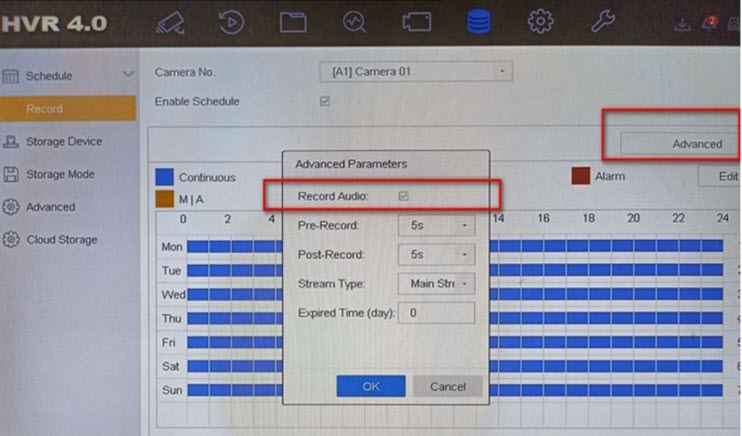742x436 pixels.
Task: Open the camera live view icon
Action: [x=170, y=22]
